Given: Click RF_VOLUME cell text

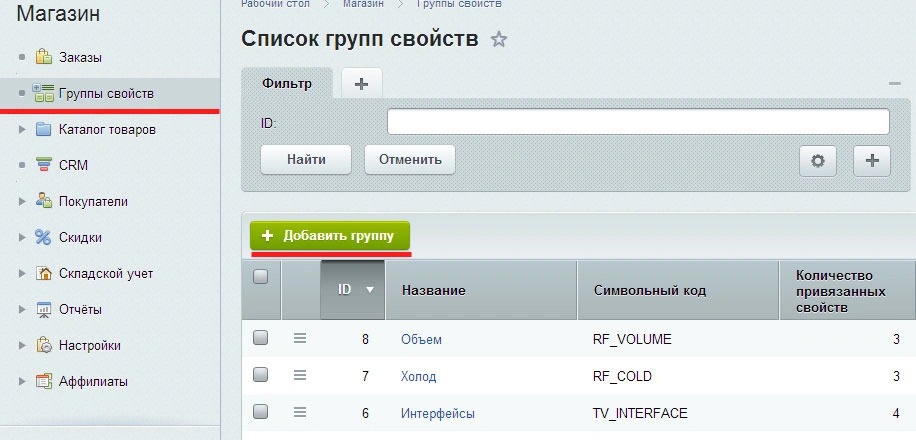Looking at the screenshot, I should 632,339.
